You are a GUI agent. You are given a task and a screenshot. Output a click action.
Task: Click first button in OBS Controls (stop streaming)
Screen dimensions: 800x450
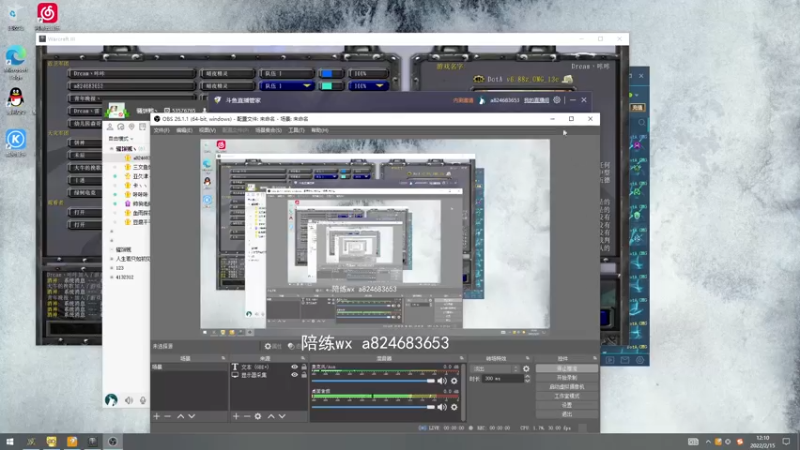tap(566, 368)
